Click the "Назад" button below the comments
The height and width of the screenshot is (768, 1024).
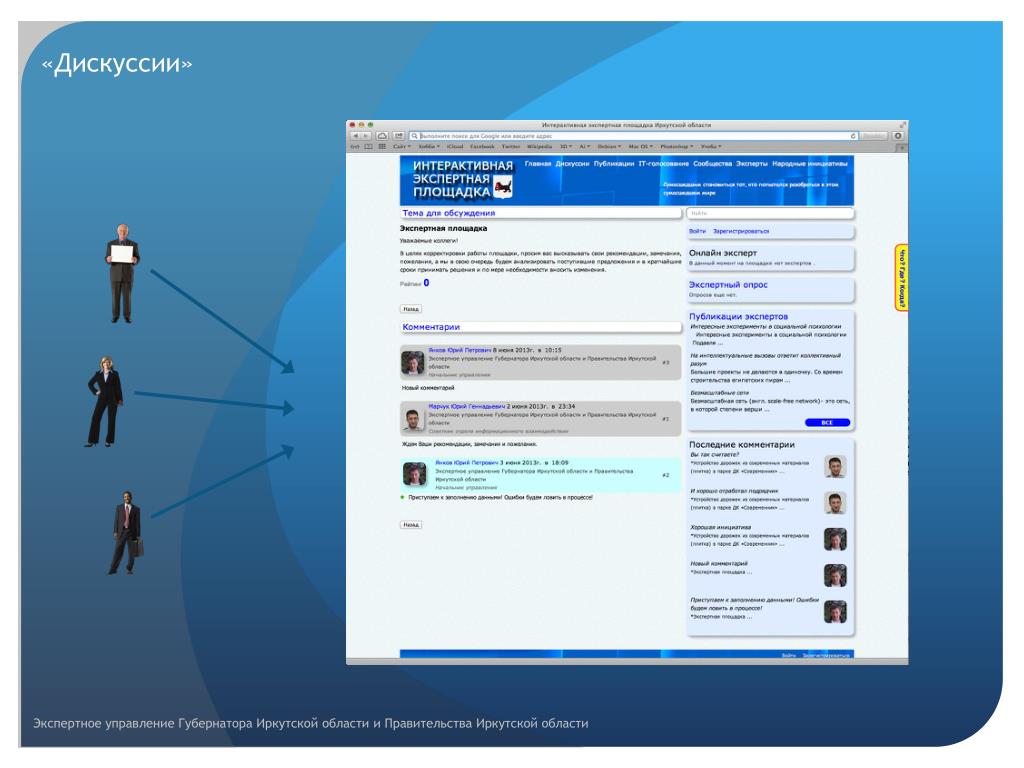coord(411,524)
